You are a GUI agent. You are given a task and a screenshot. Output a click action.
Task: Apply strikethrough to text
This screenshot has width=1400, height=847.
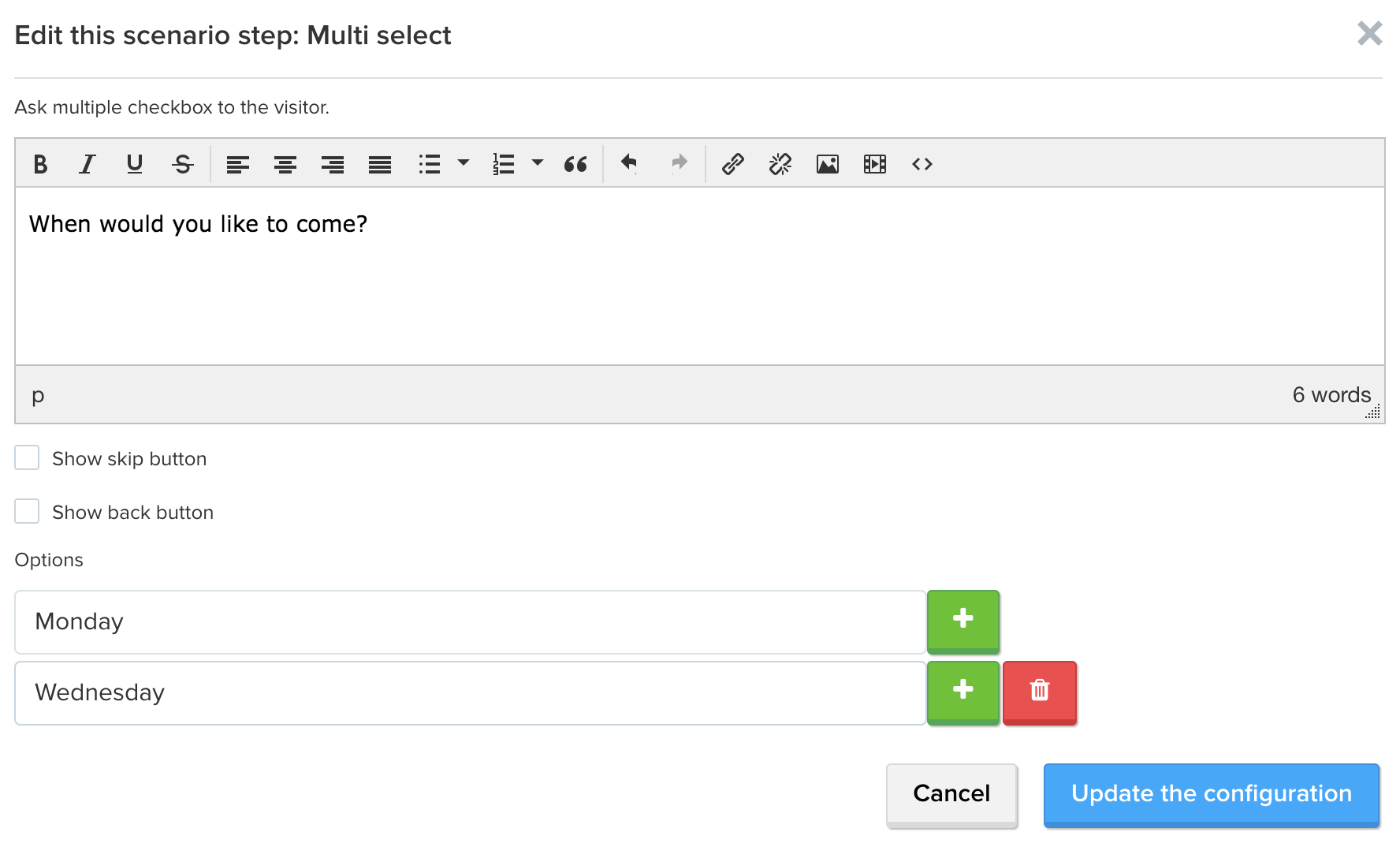point(182,164)
